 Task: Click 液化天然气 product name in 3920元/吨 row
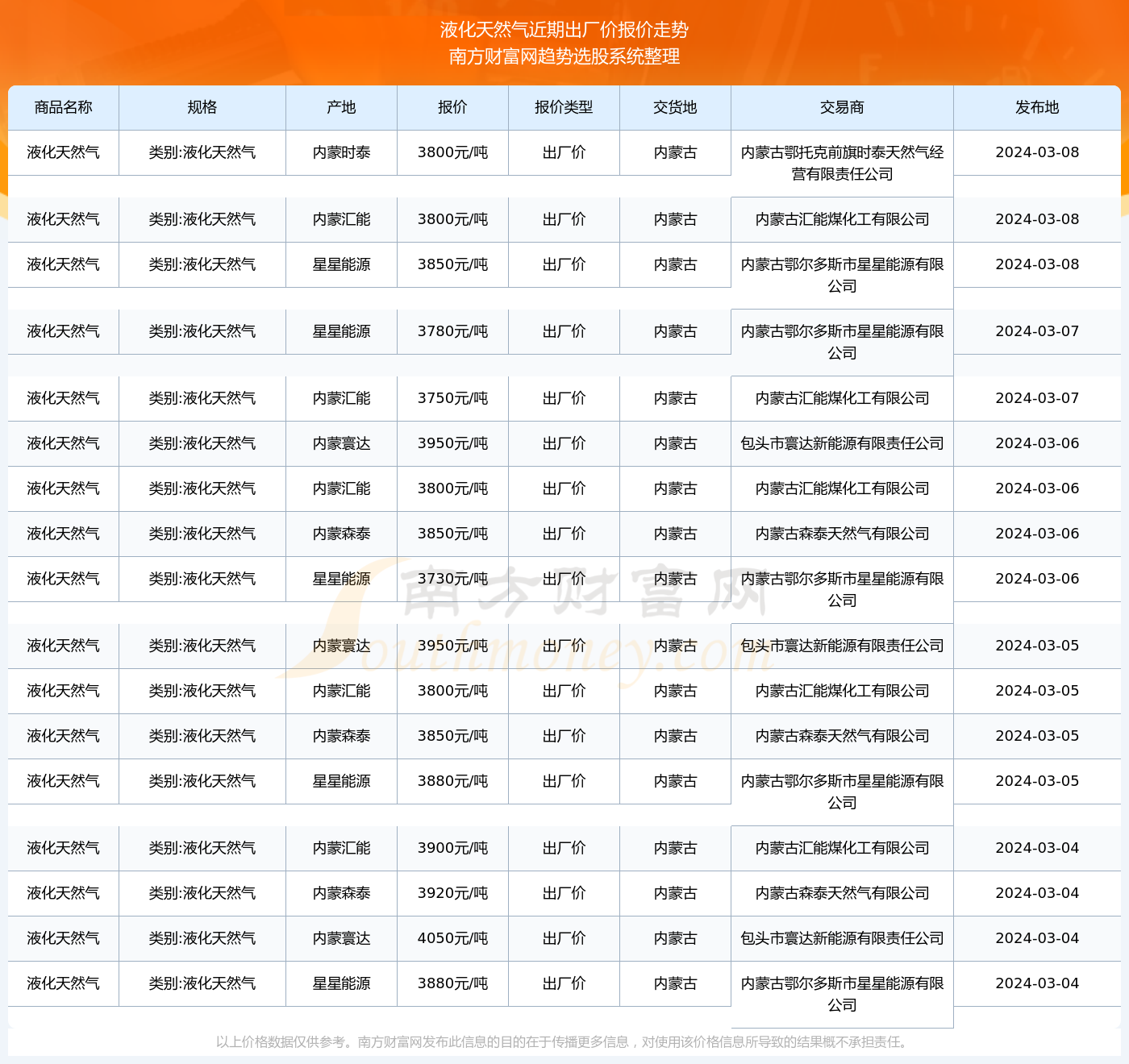click(x=64, y=893)
